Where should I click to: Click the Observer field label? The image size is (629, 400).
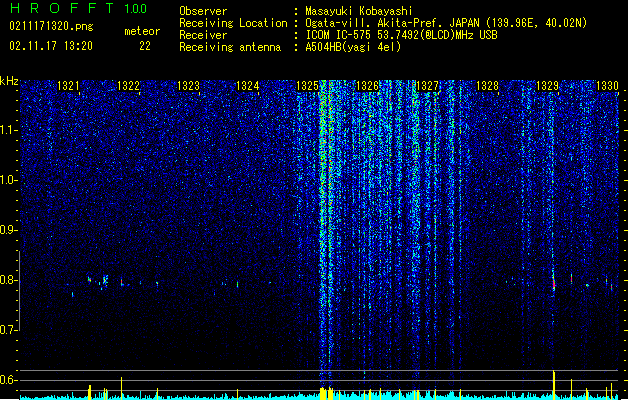point(203,11)
